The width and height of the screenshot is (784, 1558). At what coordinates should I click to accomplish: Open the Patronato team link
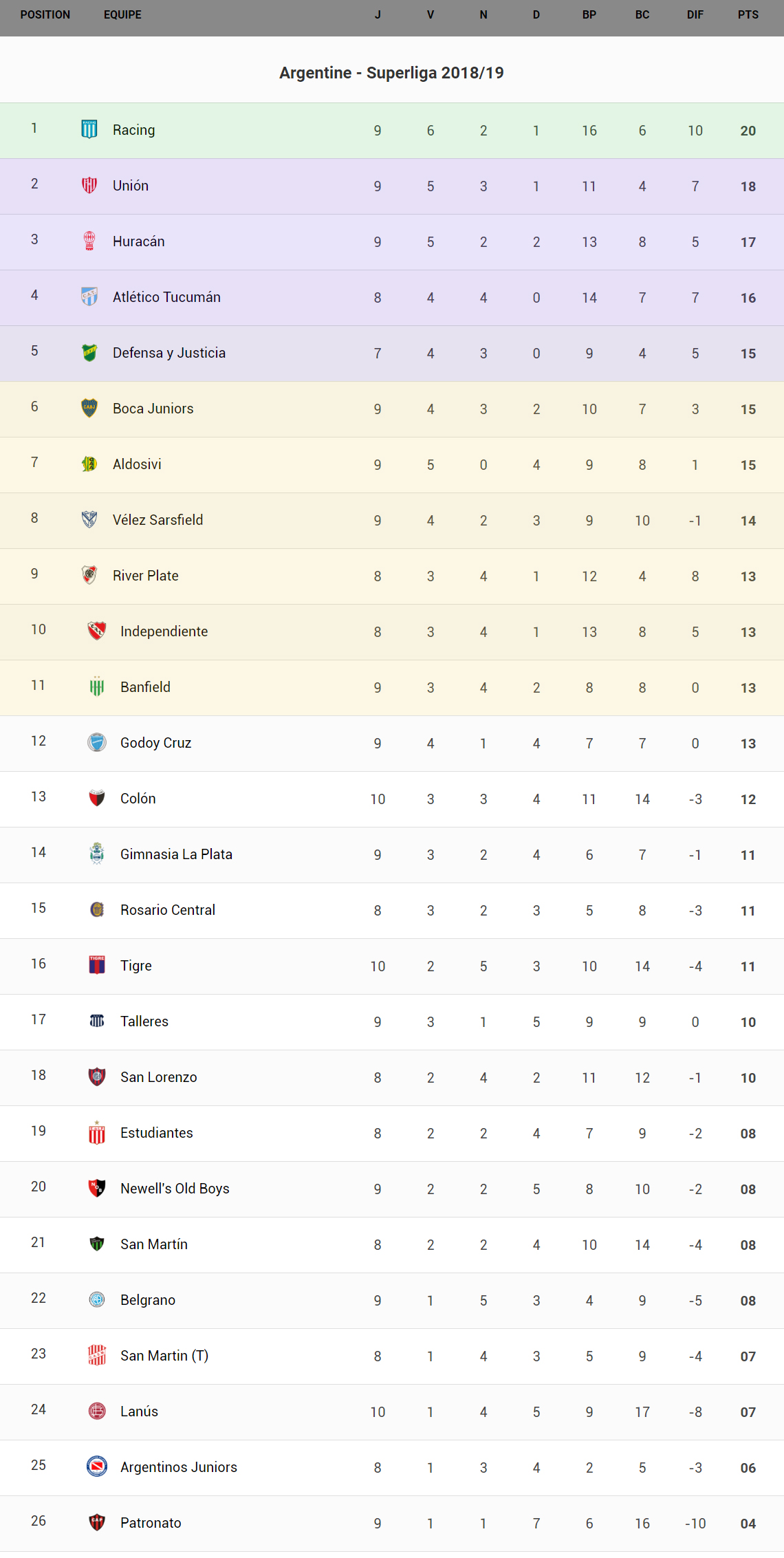(151, 1523)
